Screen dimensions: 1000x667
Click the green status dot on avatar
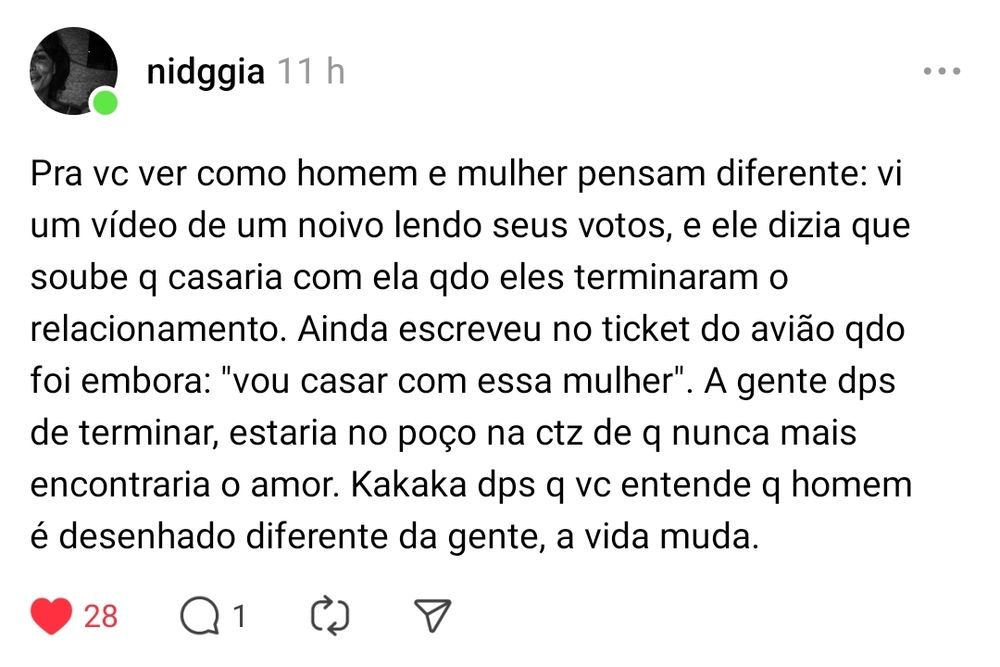pos(104,102)
